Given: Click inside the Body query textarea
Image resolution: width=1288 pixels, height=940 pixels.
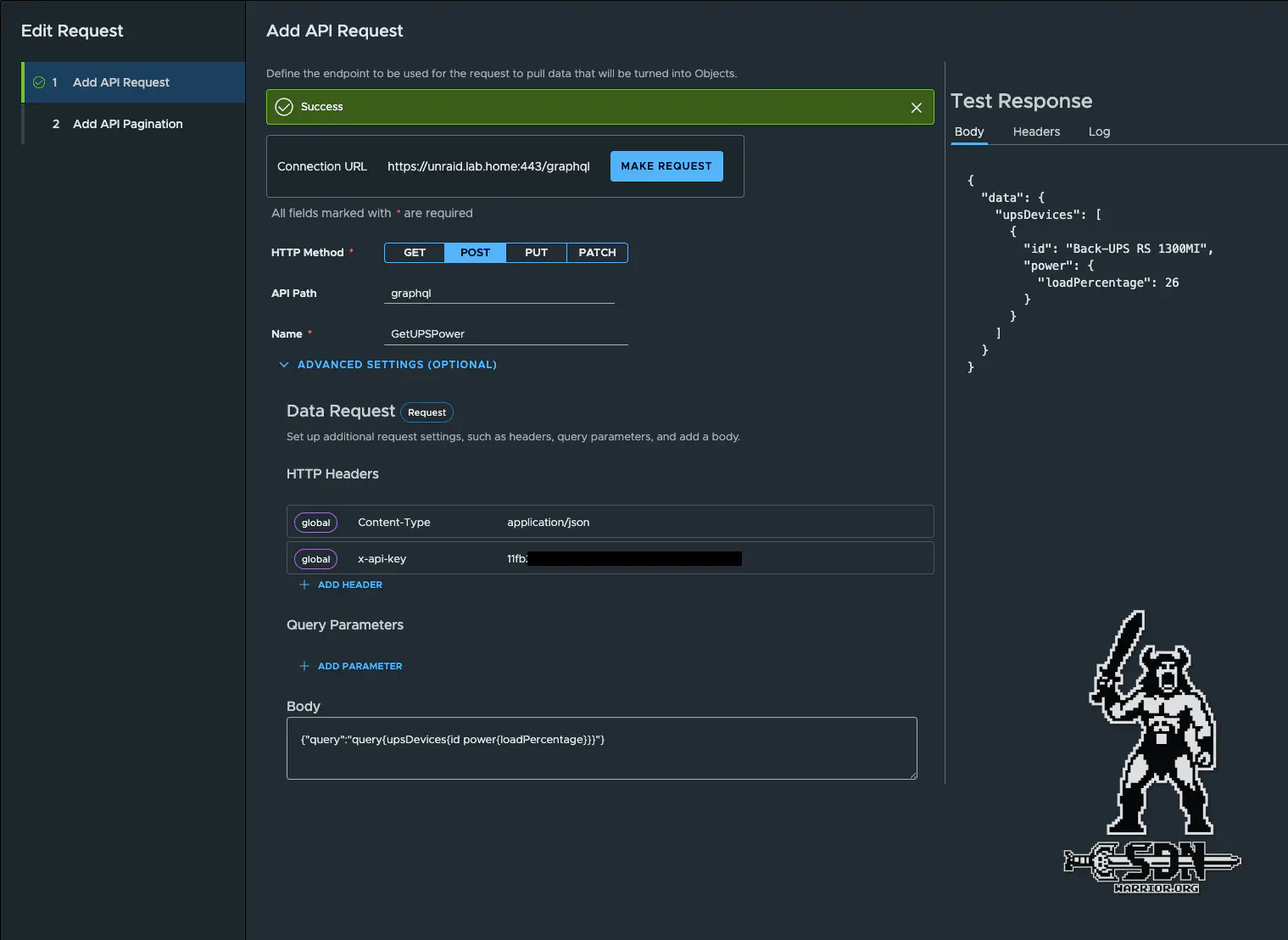Looking at the screenshot, I should coord(601,747).
